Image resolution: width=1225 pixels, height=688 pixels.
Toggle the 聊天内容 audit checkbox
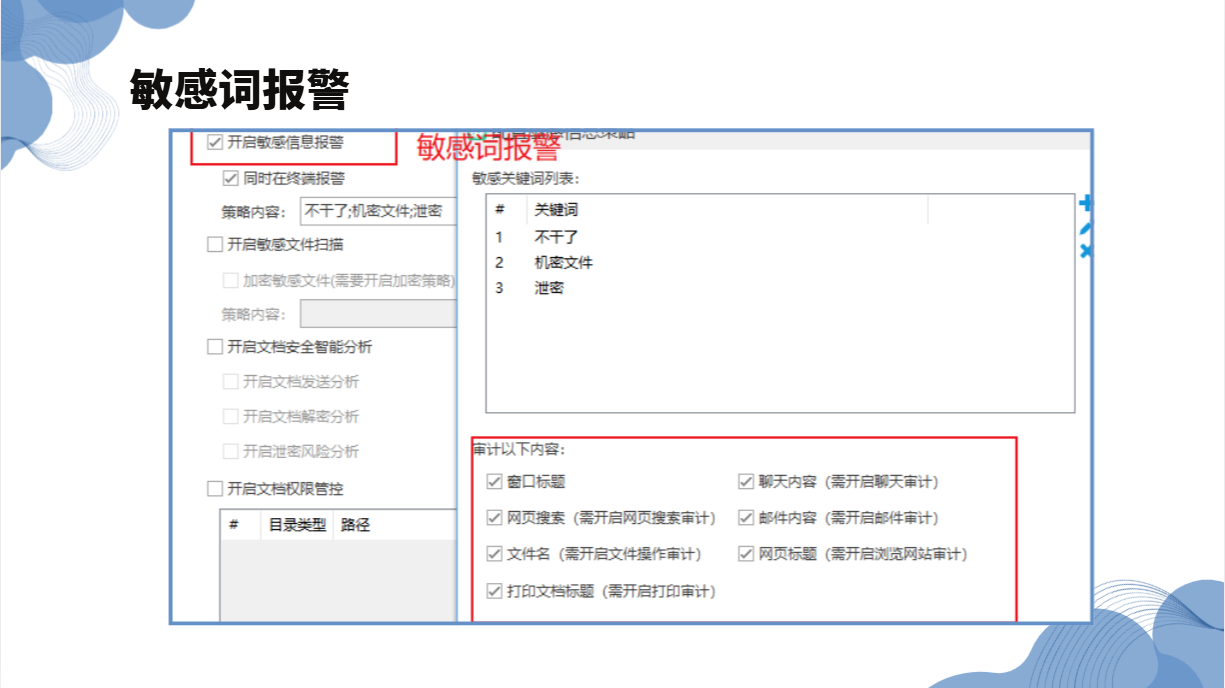[745, 481]
